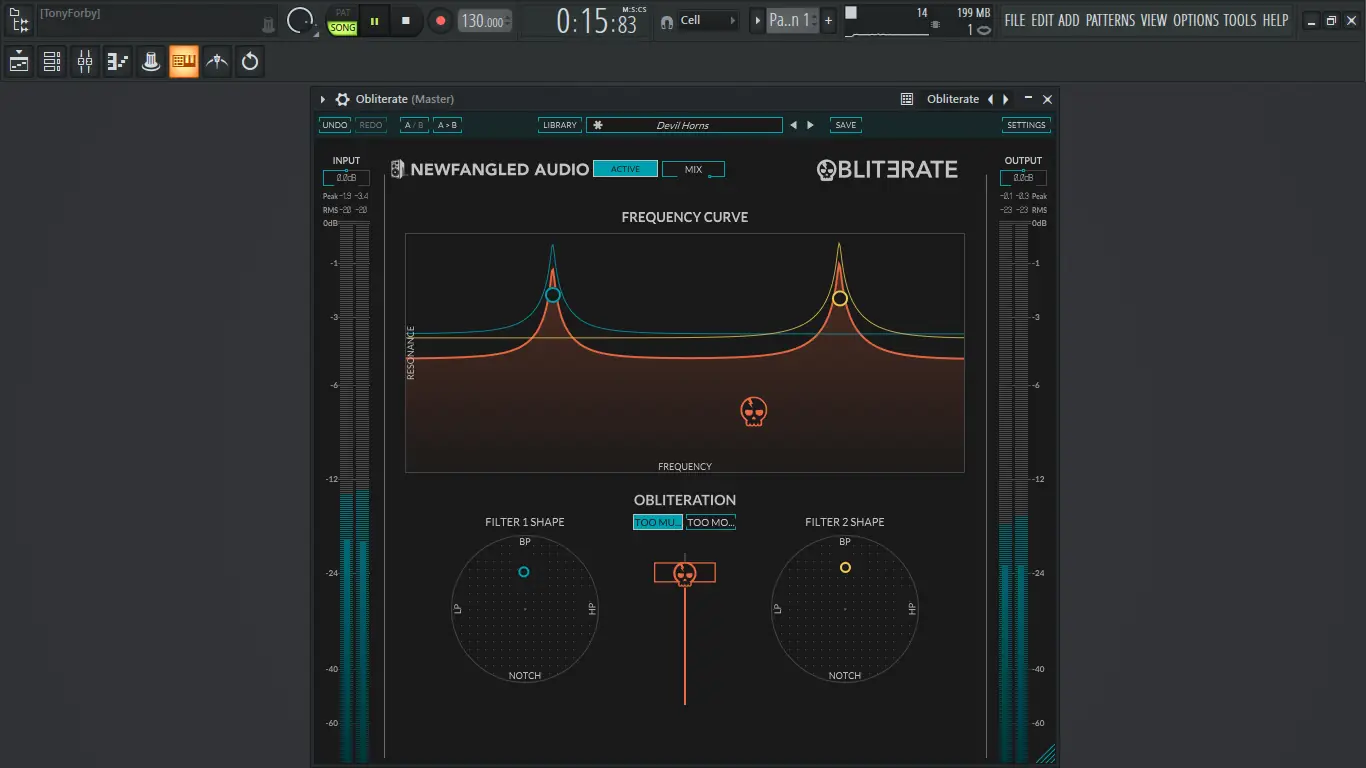Screen dimensions: 1366x768
Task: Click the Obliterate skull logo
Action: click(826, 170)
